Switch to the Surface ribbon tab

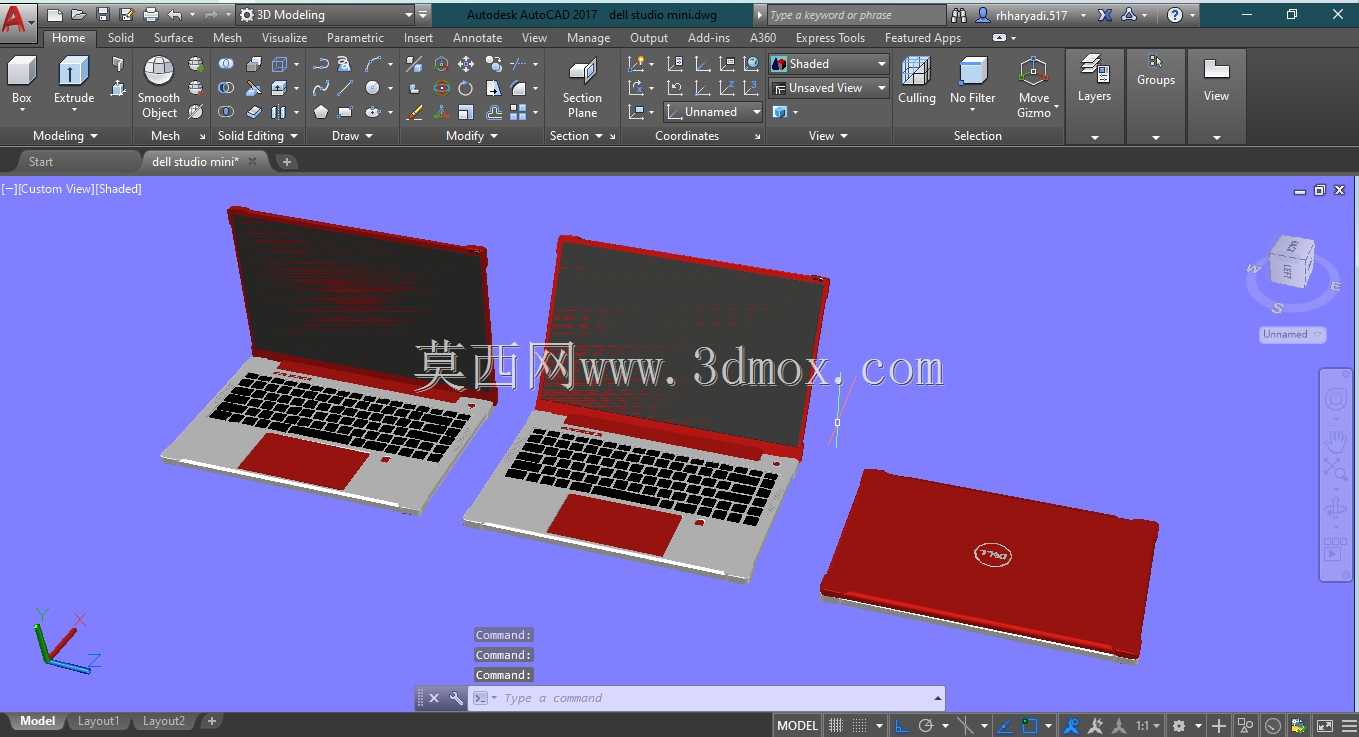pos(174,38)
